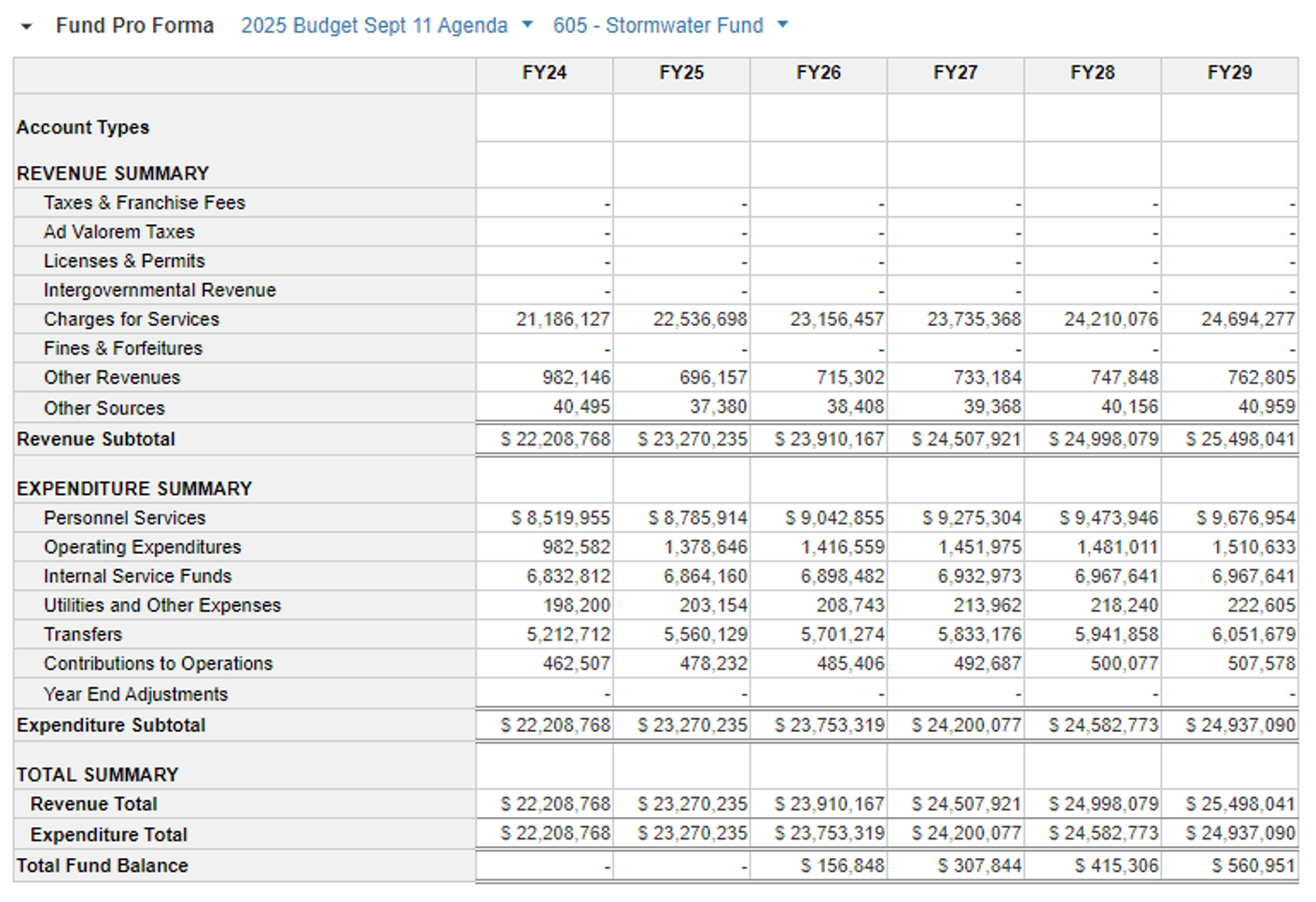Click the Transfers row label
Viewport: 1316px width, 902px height.
click(83, 635)
